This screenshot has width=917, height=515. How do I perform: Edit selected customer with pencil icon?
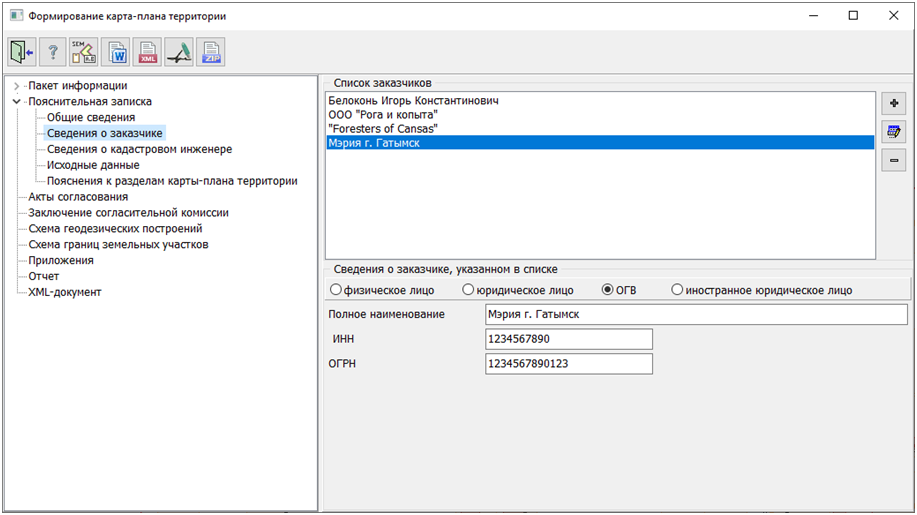(893, 132)
